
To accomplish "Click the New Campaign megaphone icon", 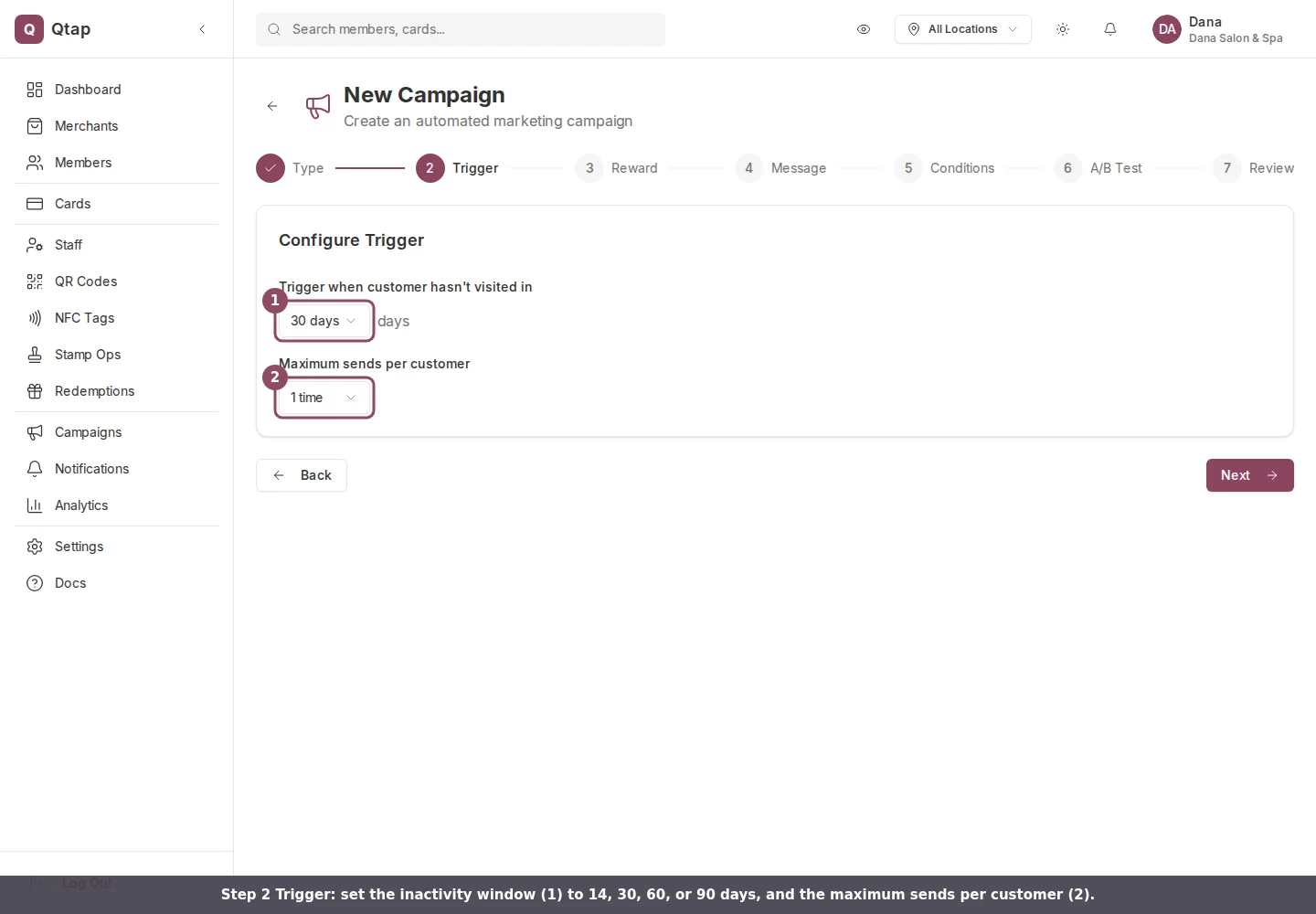I will 318,106.
